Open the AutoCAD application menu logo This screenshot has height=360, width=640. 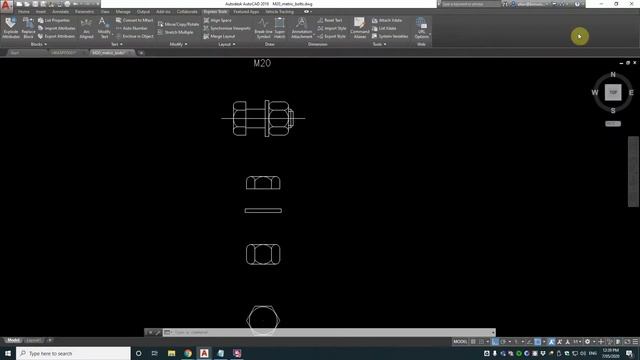pos(6,5)
